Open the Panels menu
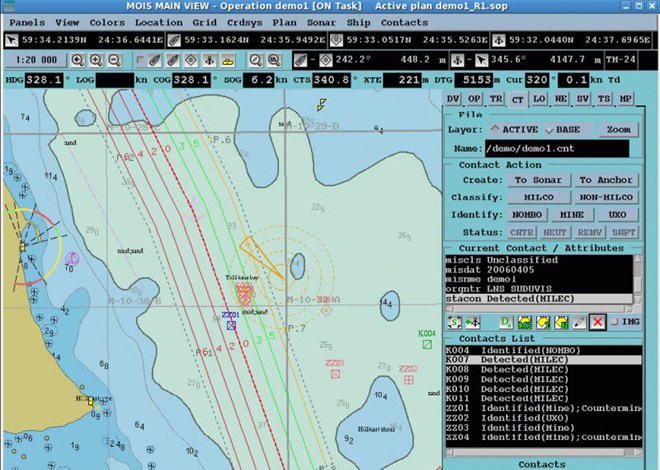 coord(27,23)
